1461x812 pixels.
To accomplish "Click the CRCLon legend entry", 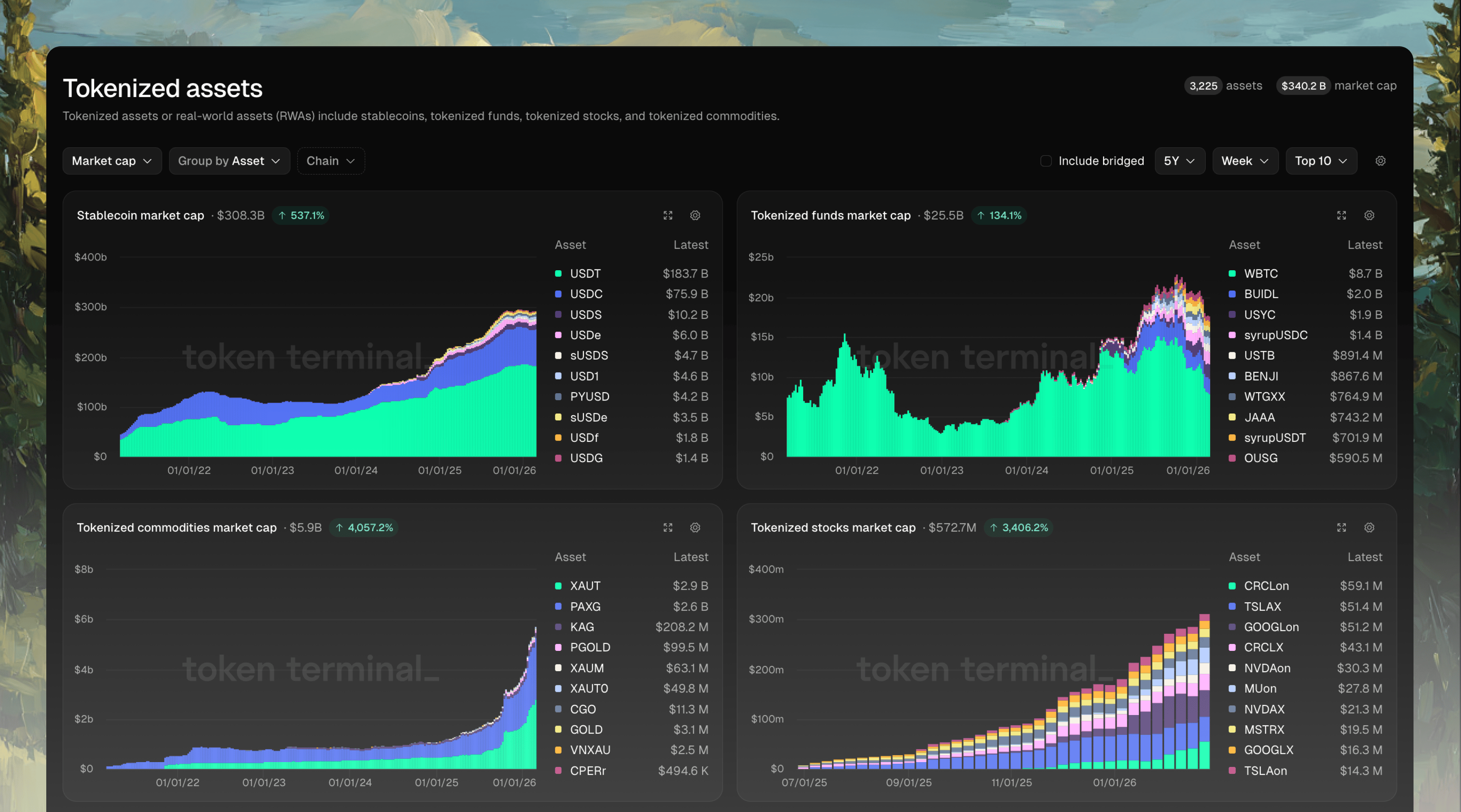I will coord(1266,586).
